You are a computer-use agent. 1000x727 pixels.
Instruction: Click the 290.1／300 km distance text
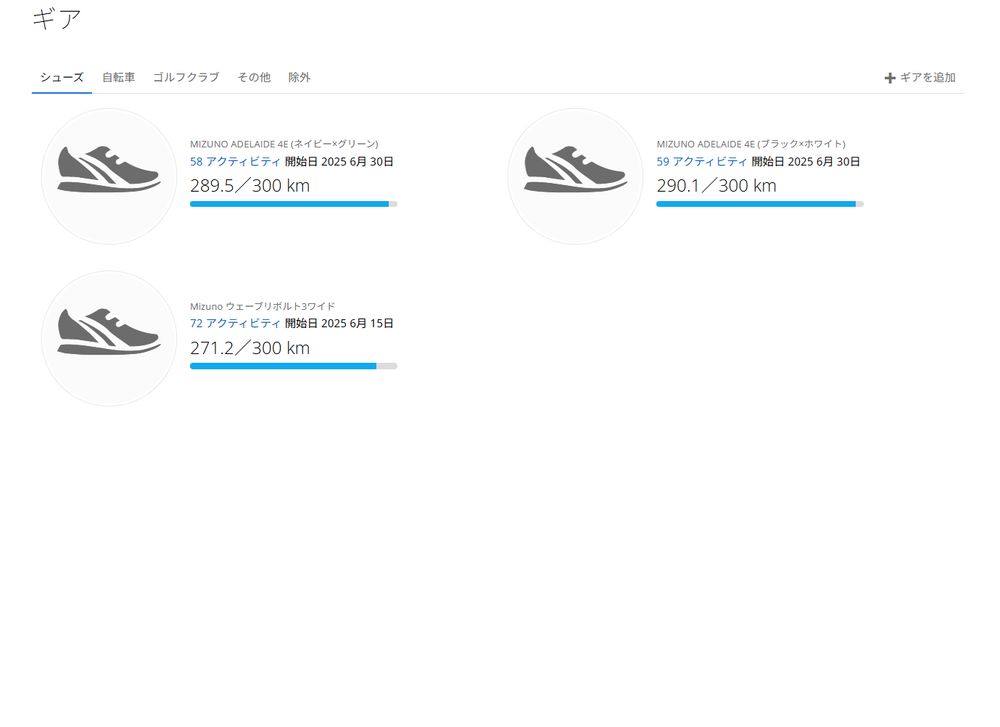pos(717,186)
